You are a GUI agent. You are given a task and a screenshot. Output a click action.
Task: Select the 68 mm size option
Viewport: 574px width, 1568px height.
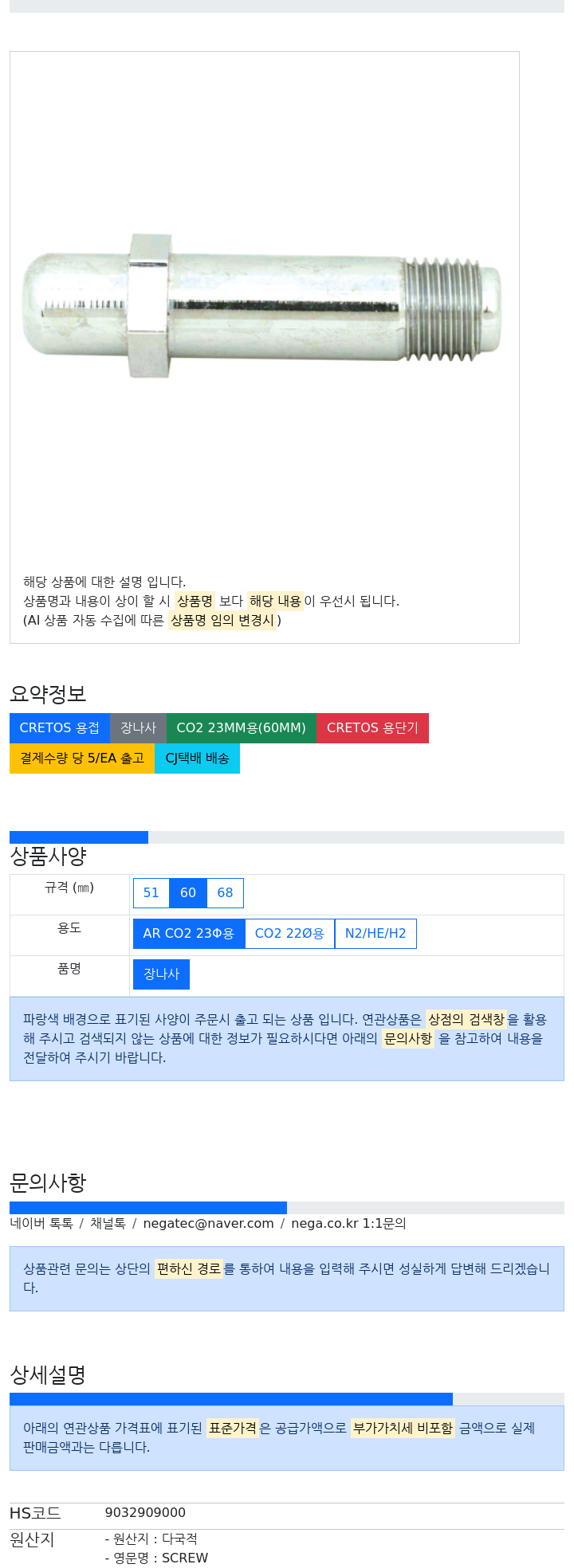tap(226, 893)
